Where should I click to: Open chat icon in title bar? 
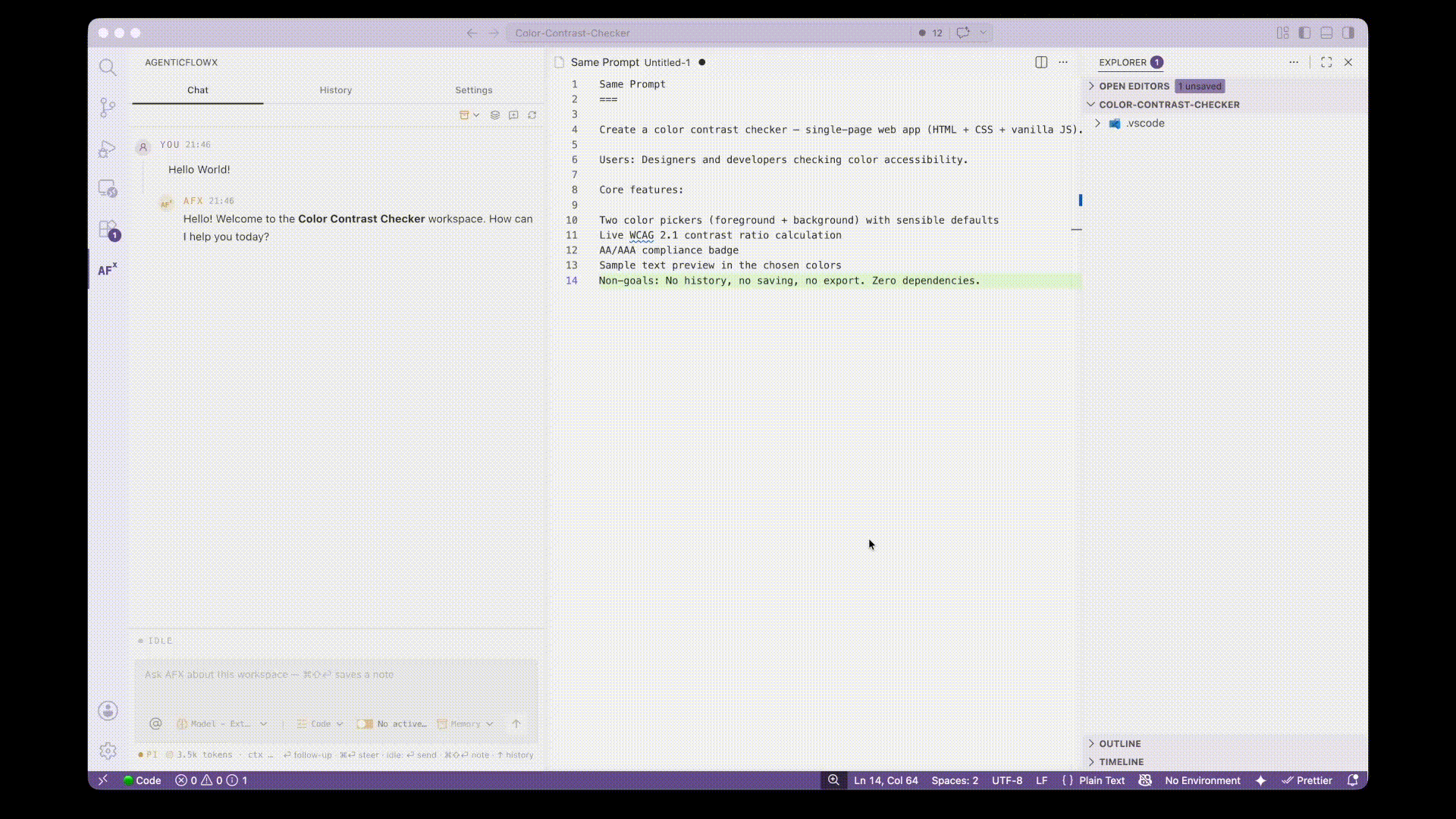point(962,33)
